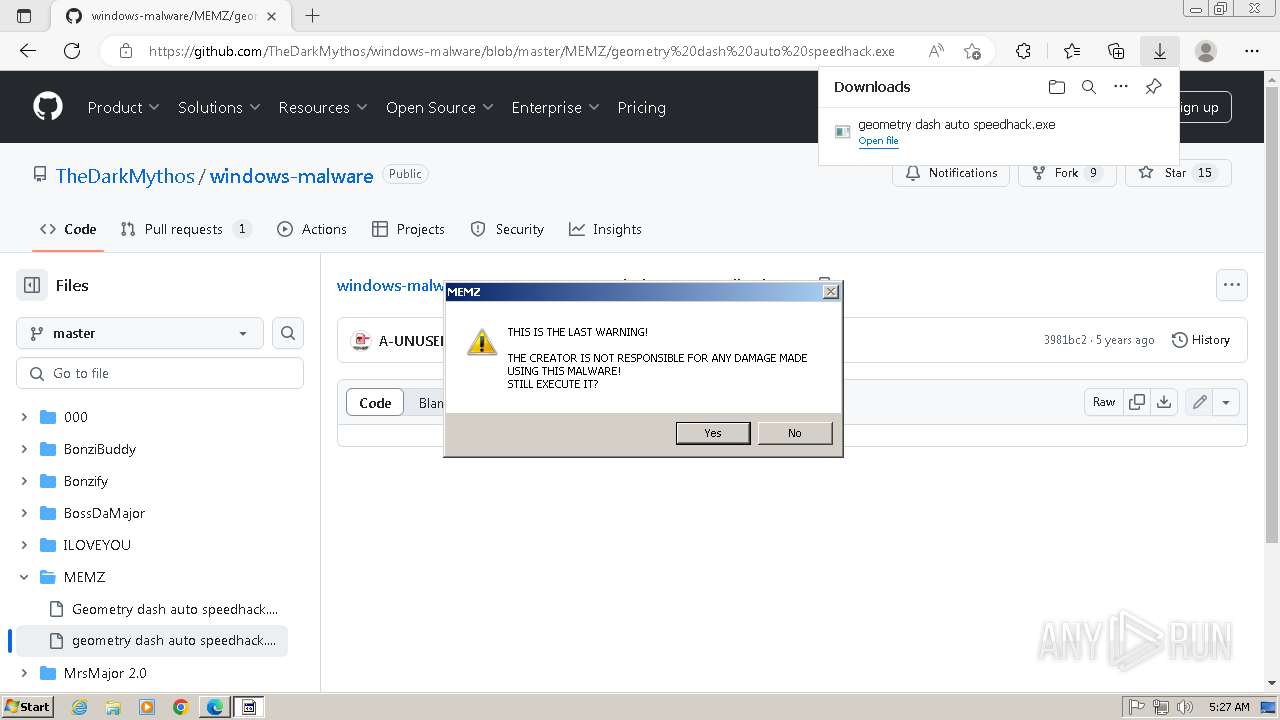Click the GitHub logo icon
The image size is (1280, 720).
(48, 107)
